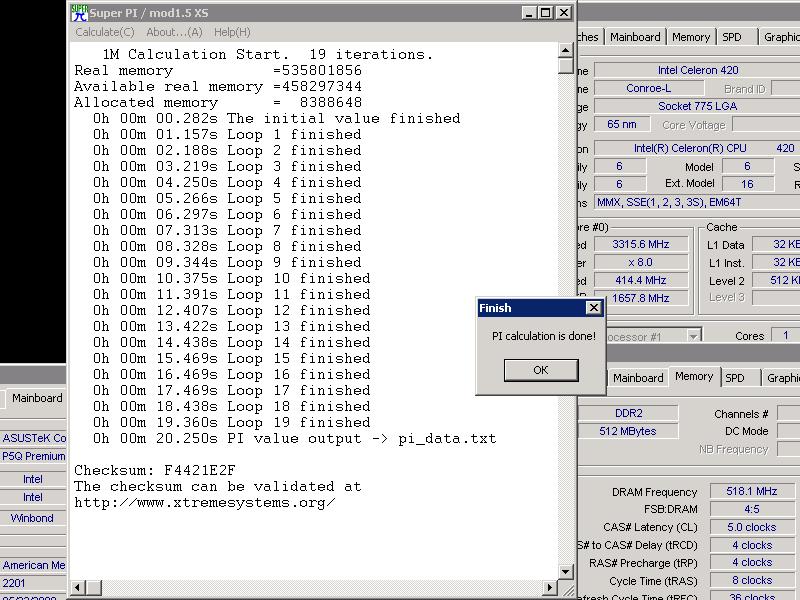Close the Super PI window
This screenshot has width=800, height=600.
(564, 13)
